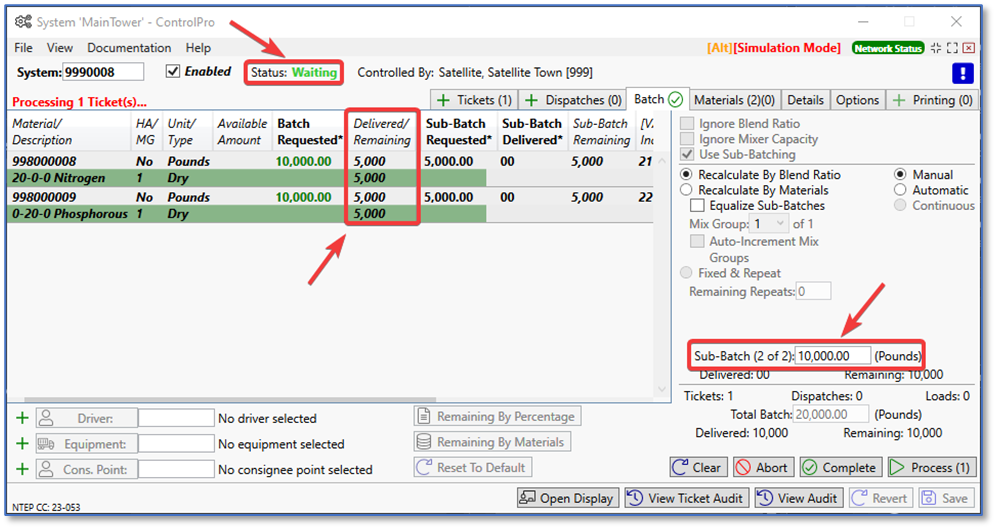Click the green plus beside Cons. Point
This screenshot has width=996, height=529.
pos(22,469)
